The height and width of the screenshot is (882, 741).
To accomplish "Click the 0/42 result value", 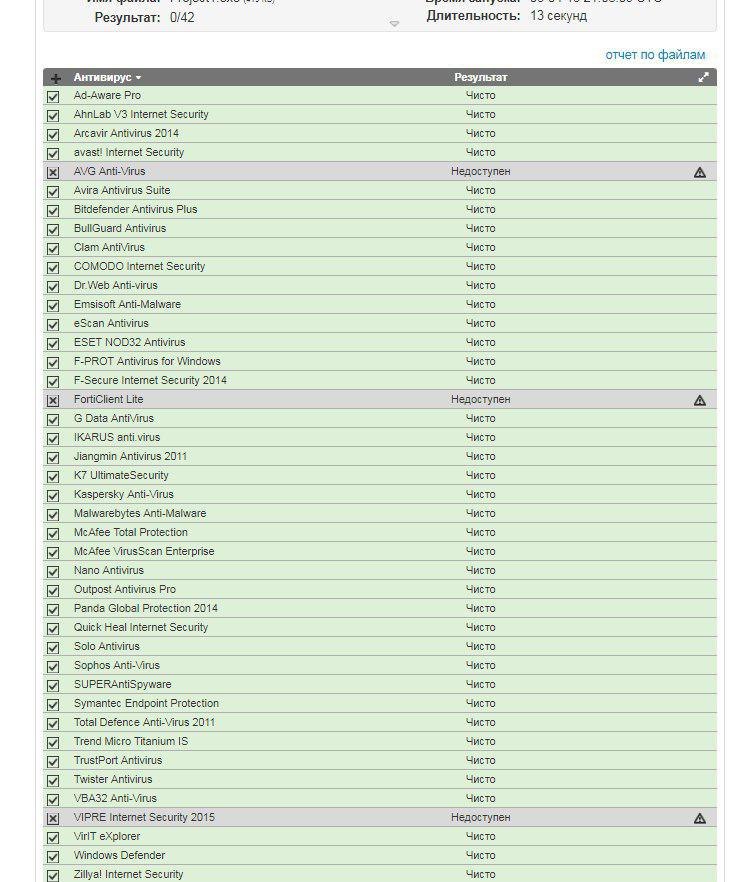I will tap(182, 17).
